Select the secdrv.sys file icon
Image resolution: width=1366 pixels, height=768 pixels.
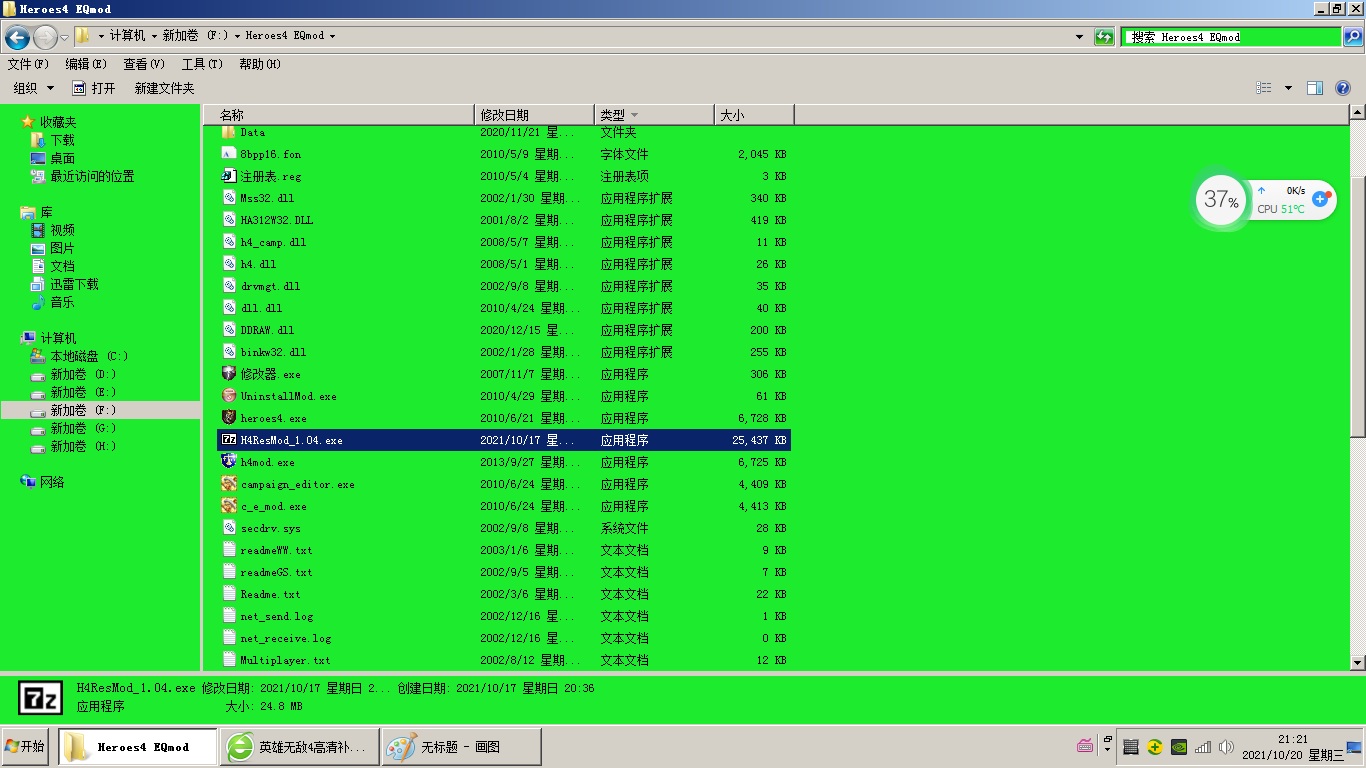tap(229, 528)
